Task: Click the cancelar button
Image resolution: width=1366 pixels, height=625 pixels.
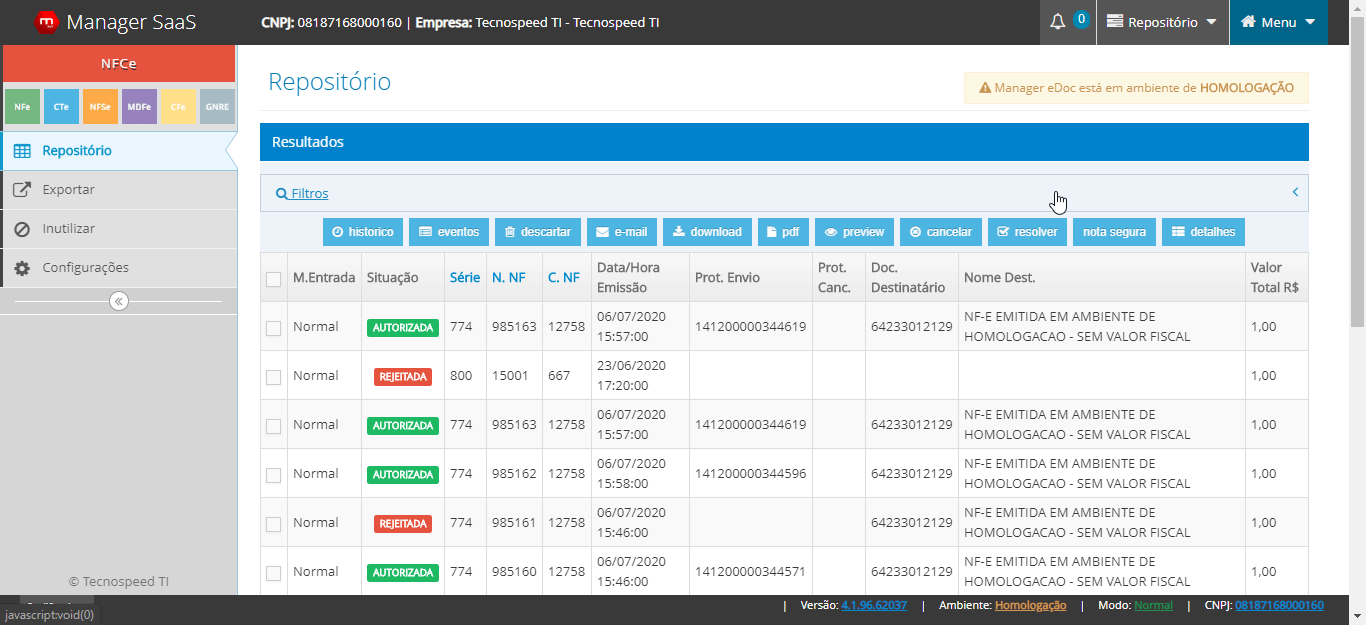Action: 941,232
